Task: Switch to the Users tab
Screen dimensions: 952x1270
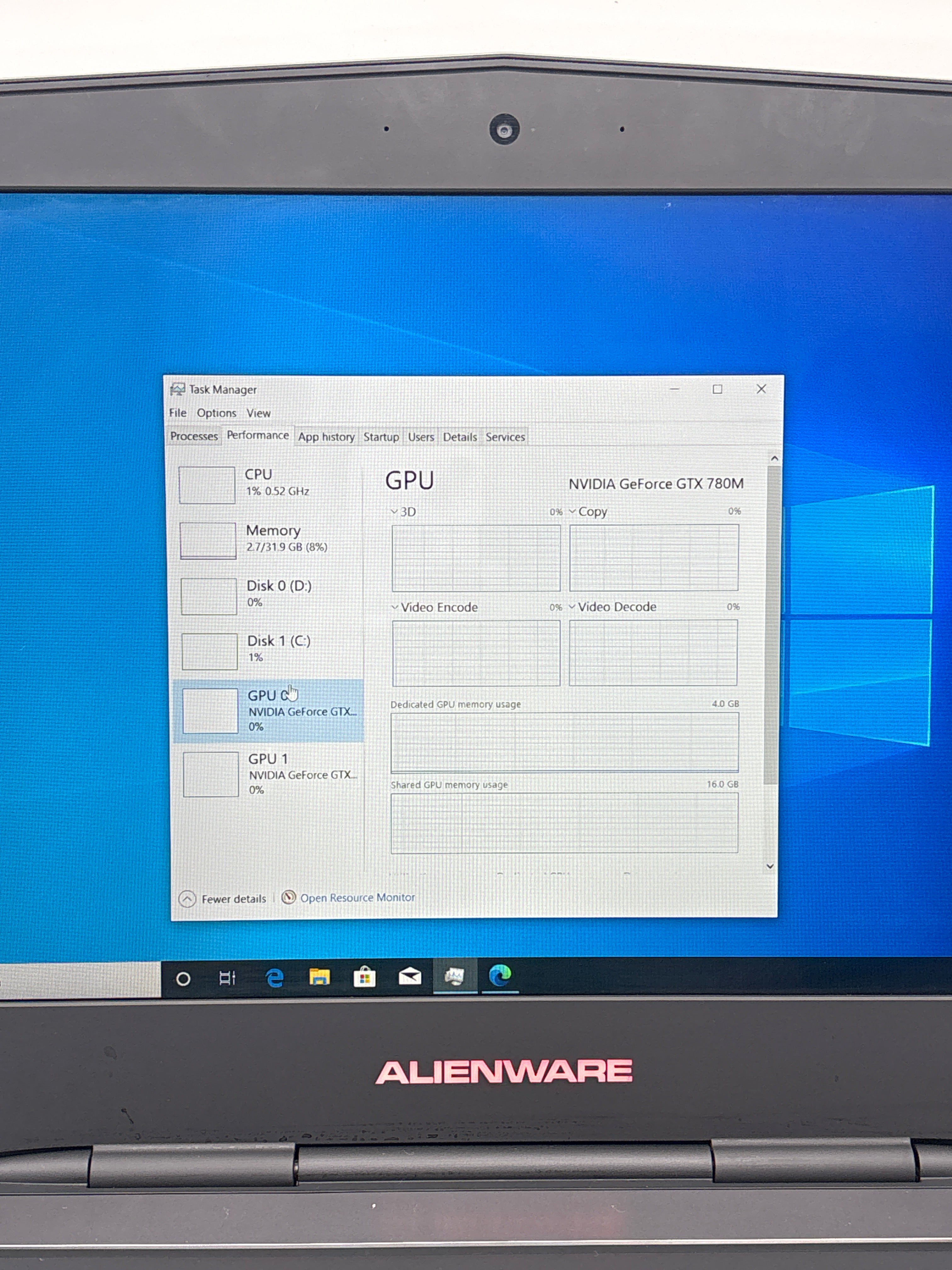Action: click(421, 437)
